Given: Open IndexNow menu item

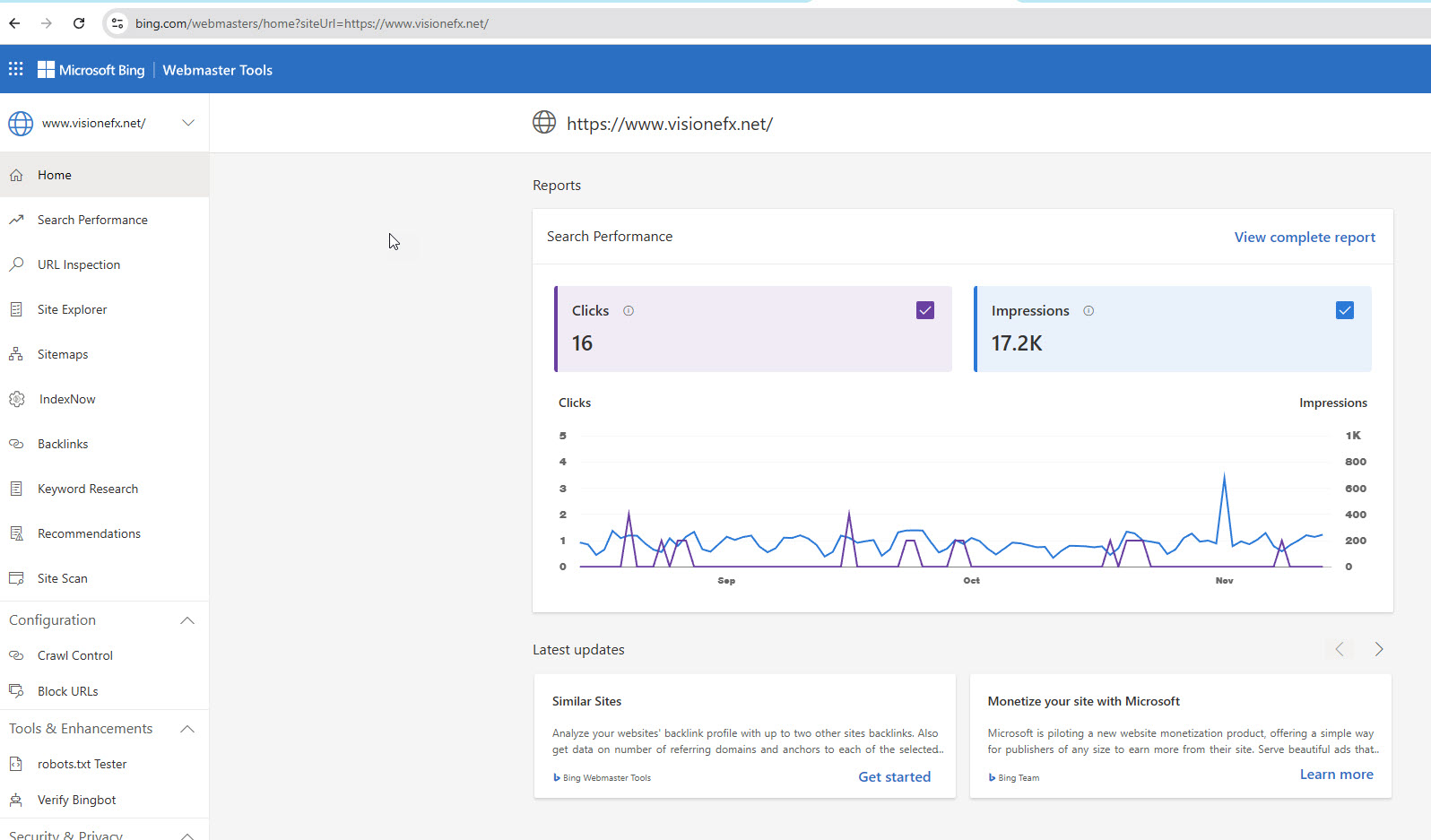Looking at the screenshot, I should (104, 399).
